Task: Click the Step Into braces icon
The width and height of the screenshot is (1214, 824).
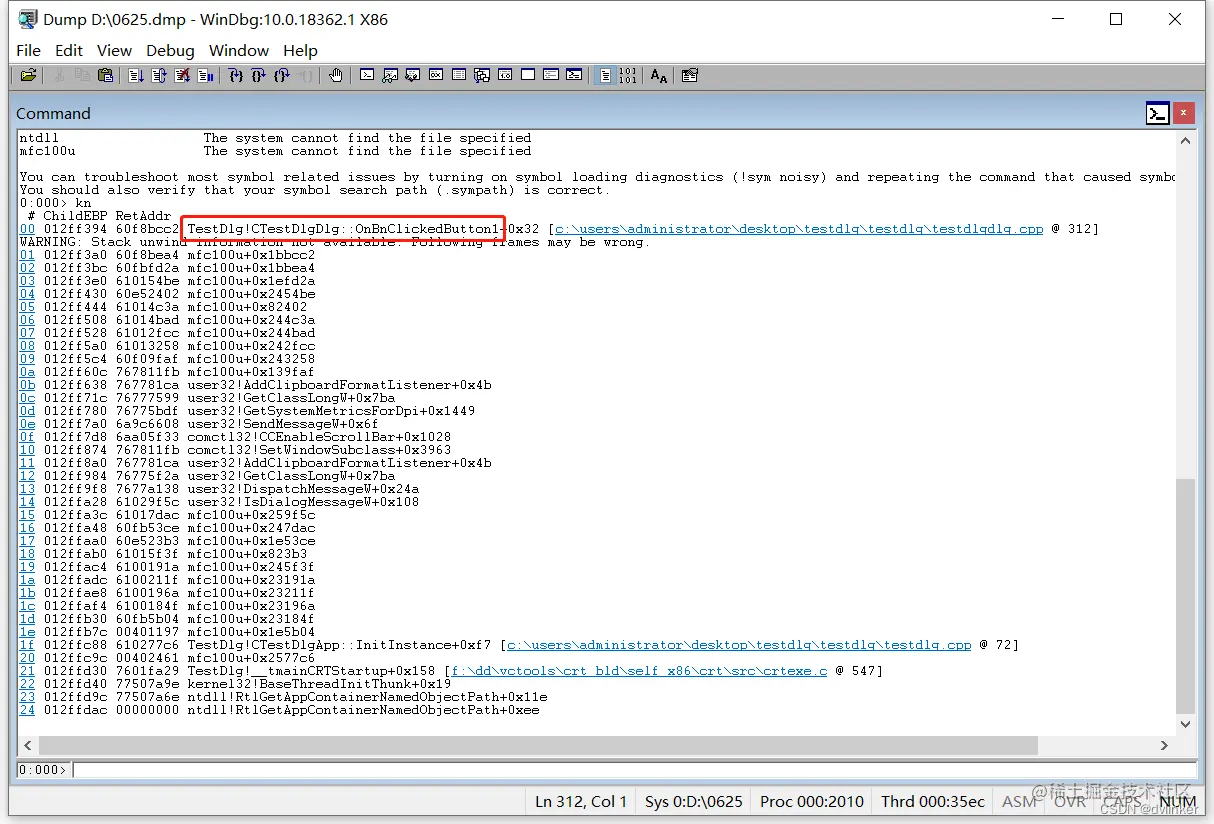Action: pos(236,75)
